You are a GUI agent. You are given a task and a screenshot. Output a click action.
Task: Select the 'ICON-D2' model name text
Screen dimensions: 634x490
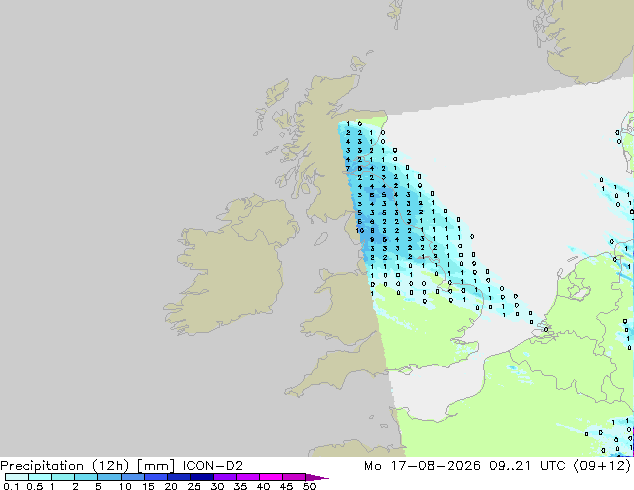tap(213, 465)
